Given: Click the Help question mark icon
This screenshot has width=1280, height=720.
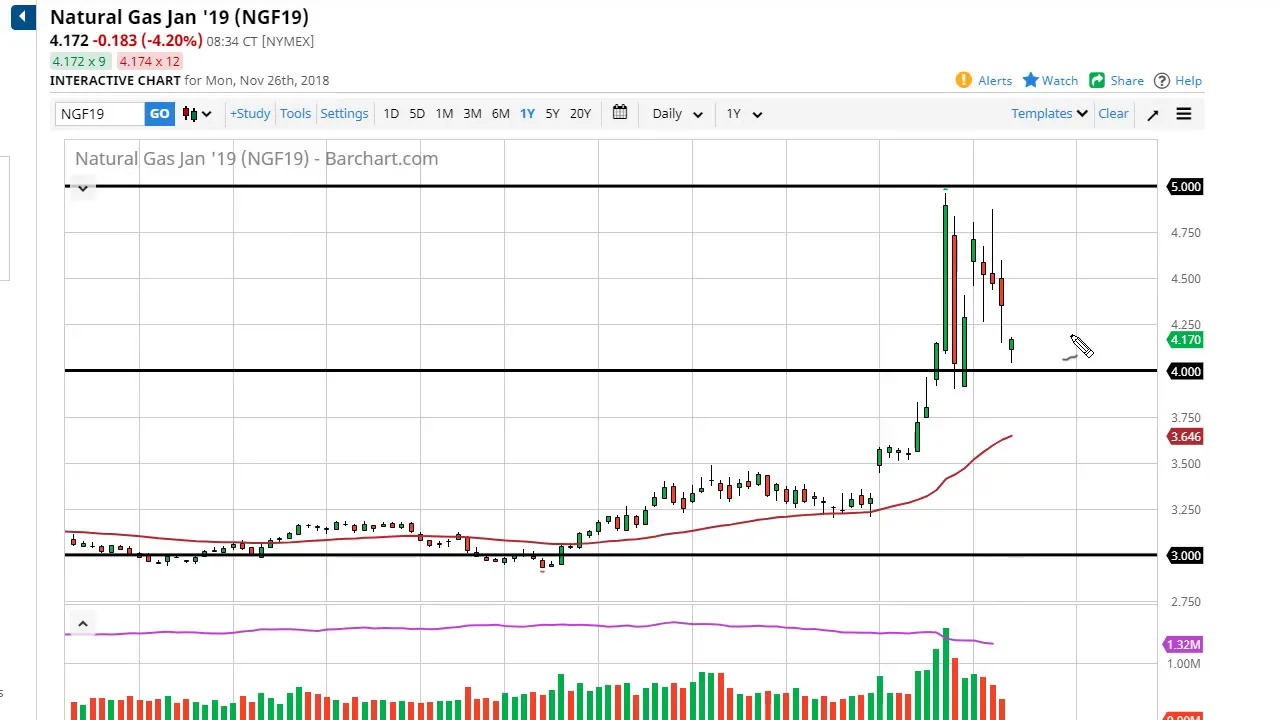Looking at the screenshot, I should pyautogui.click(x=1162, y=81).
